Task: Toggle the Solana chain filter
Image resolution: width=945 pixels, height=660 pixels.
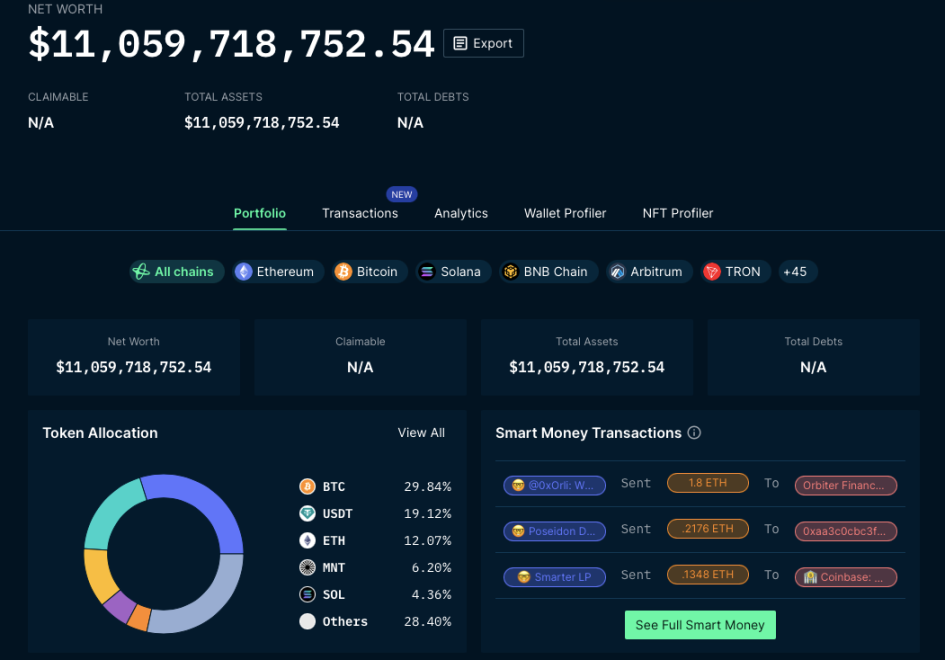Action: pyautogui.click(x=452, y=271)
